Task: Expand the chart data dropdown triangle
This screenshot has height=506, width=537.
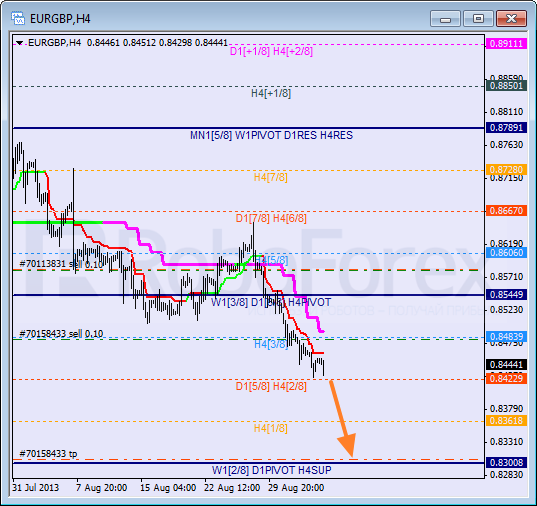Action: 20,43
